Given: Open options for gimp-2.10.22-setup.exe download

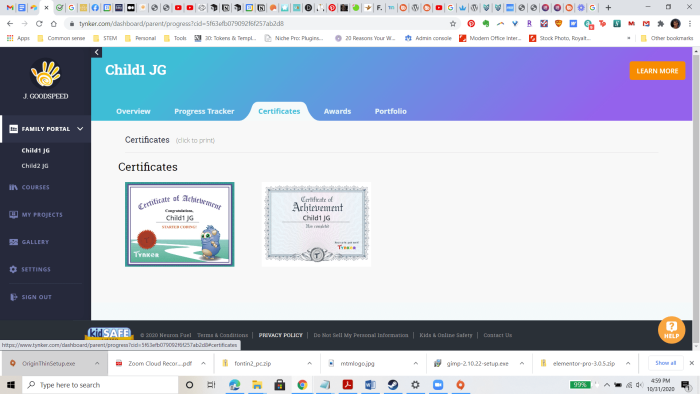Looking at the screenshot, I should coord(521,364).
